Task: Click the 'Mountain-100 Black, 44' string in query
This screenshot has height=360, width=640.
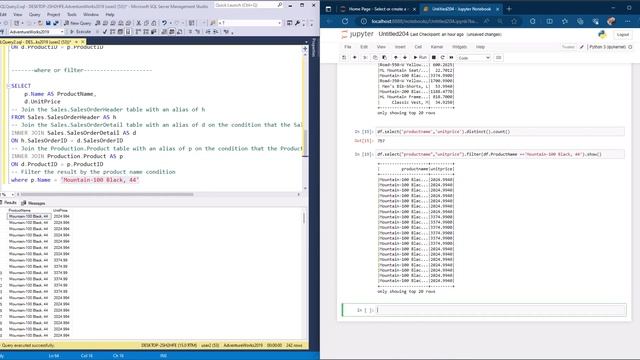Action: tap(100, 180)
